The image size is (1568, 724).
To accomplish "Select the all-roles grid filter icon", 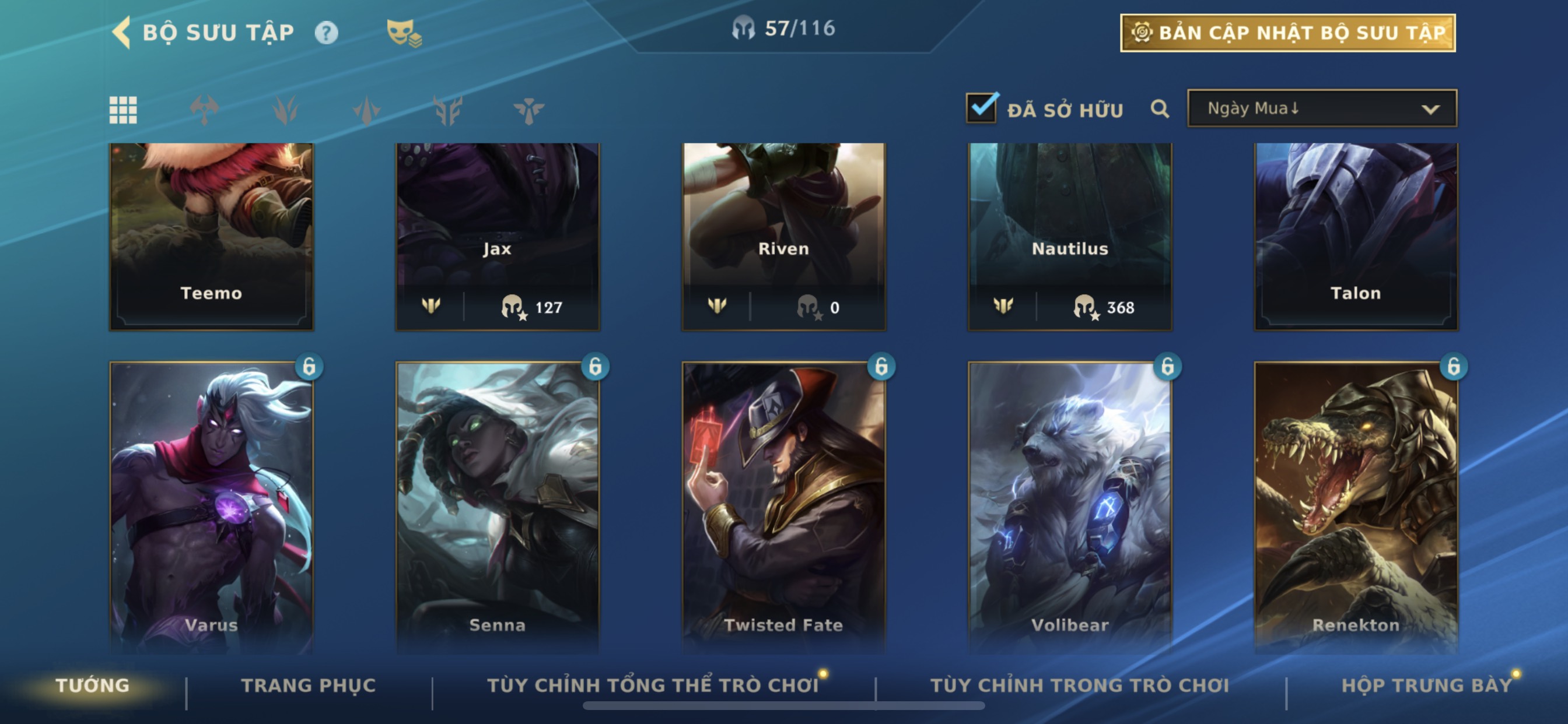I will [x=123, y=110].
